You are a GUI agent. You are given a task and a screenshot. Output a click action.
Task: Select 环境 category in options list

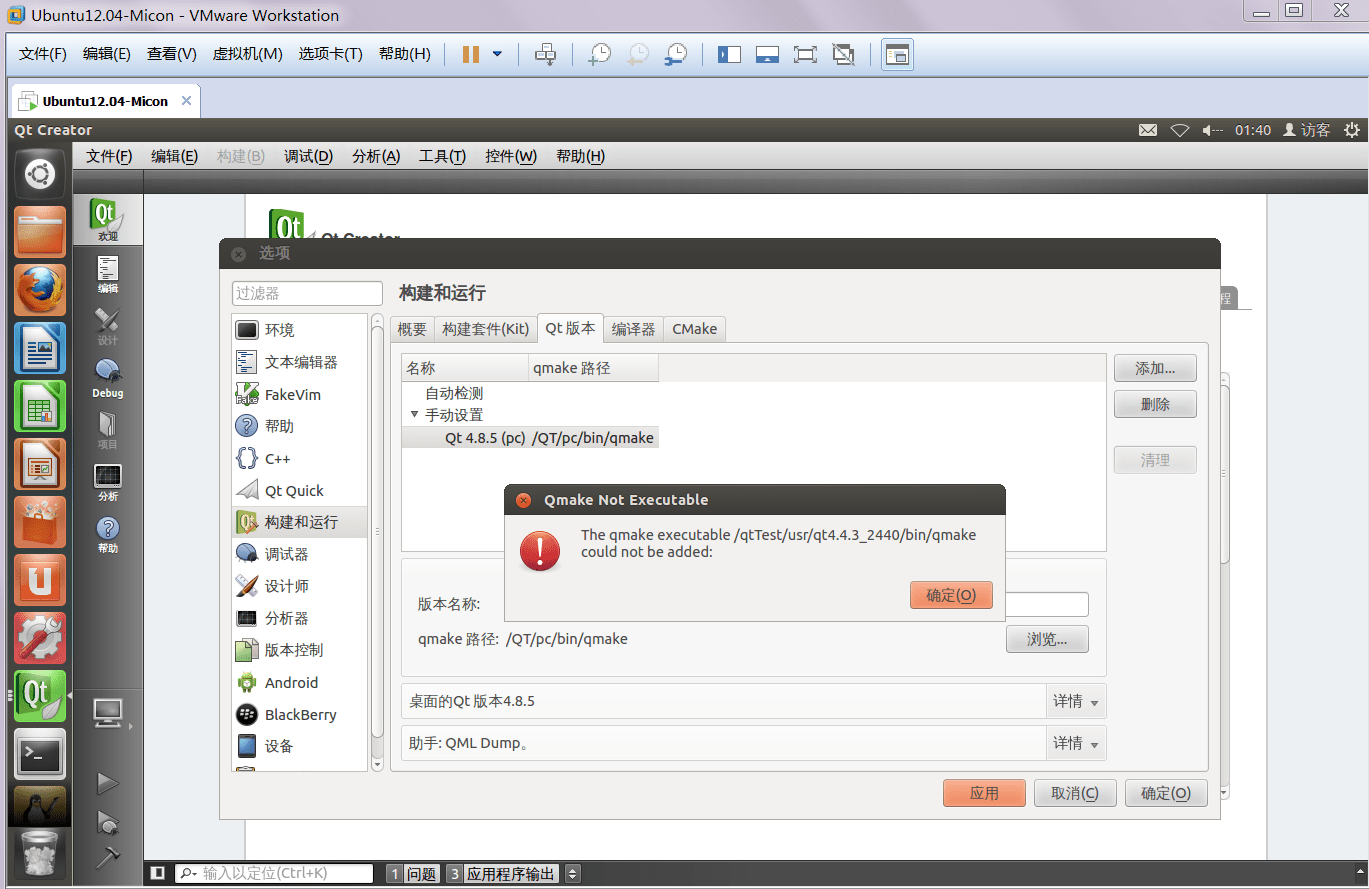(x=299, y=330)
